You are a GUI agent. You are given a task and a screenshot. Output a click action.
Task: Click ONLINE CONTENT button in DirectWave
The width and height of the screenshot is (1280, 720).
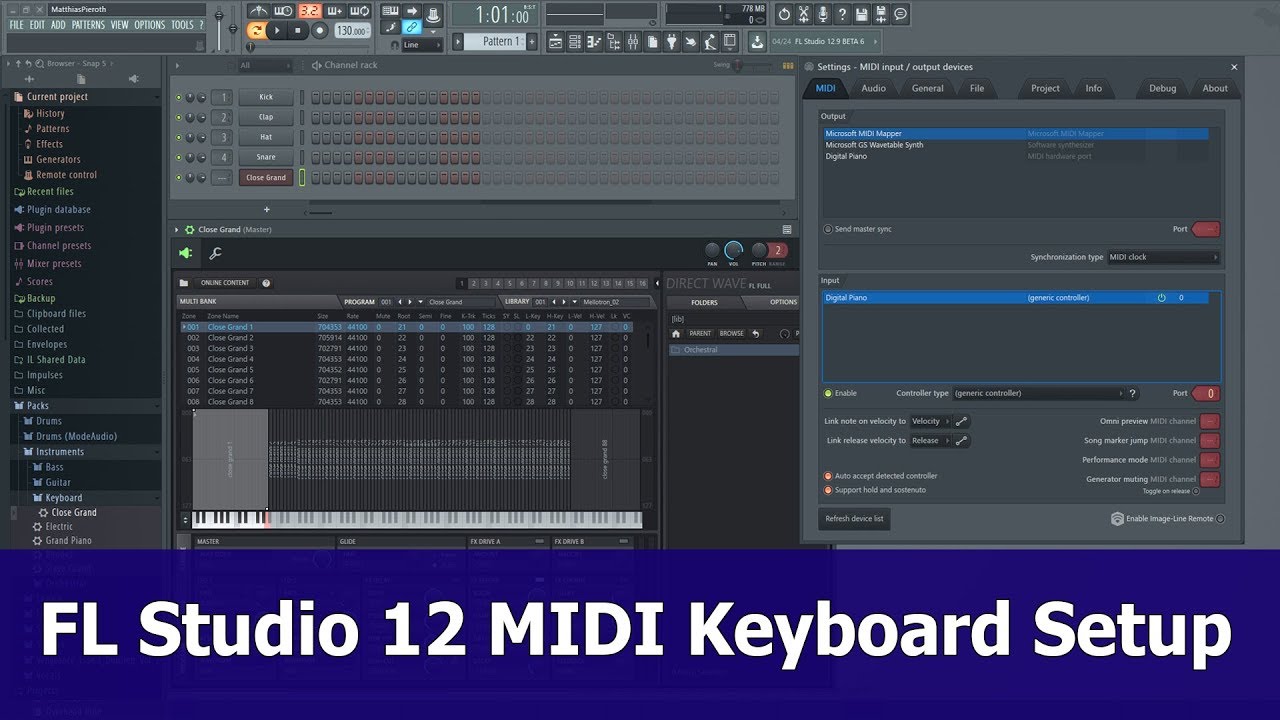225,283
